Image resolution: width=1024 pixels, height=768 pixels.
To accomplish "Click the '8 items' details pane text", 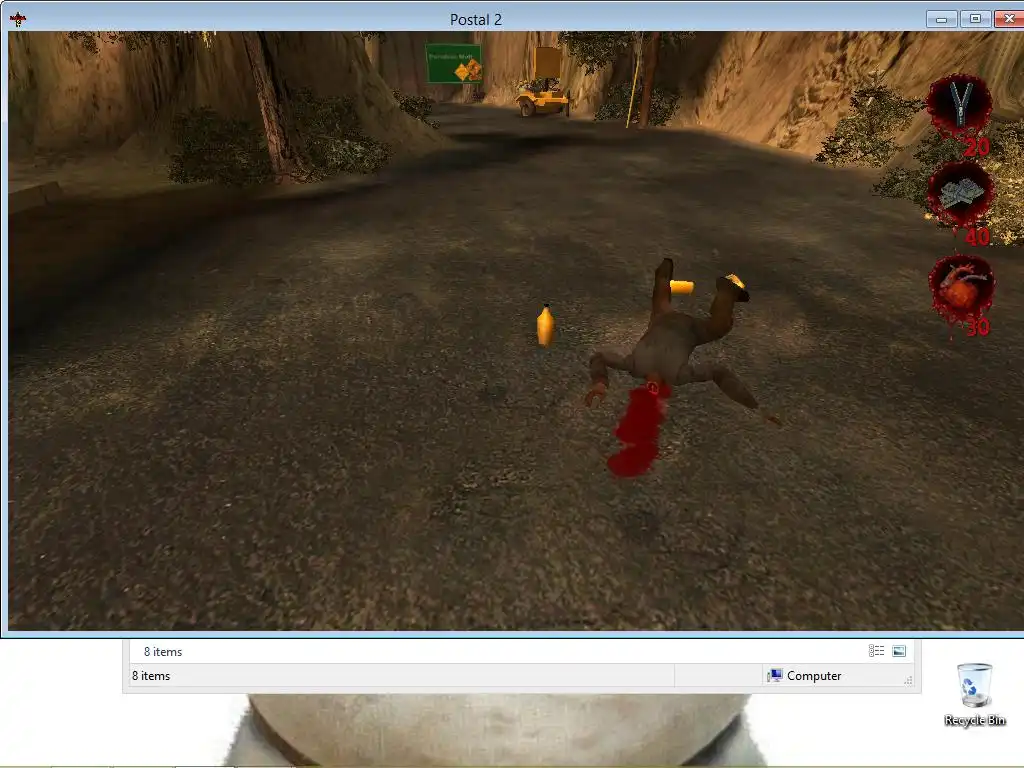I will (163, 652).
